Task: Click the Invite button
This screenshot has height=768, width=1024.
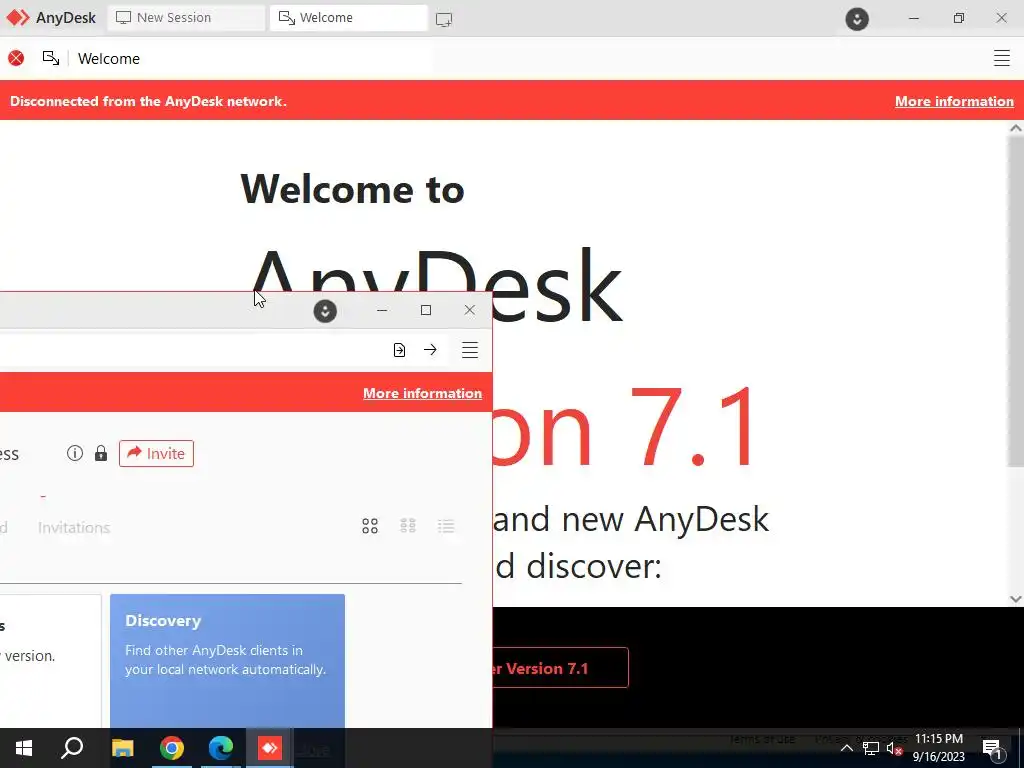Action: 156,453
